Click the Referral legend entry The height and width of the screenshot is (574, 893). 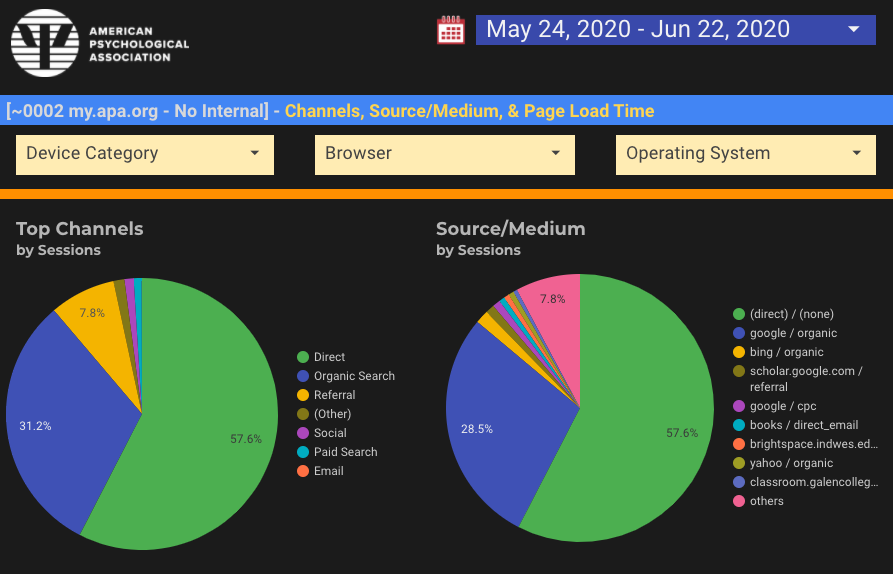click(x=334, y=395)
